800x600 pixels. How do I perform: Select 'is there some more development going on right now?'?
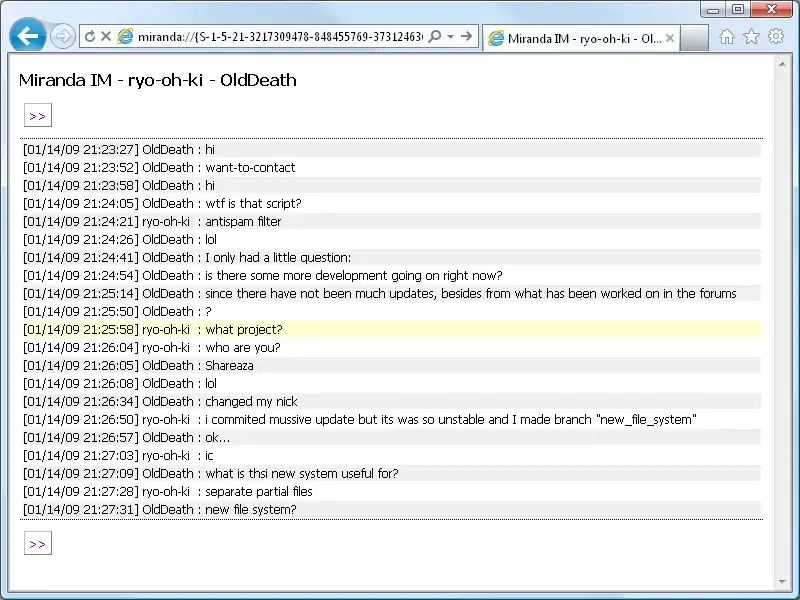coord(354,276)
